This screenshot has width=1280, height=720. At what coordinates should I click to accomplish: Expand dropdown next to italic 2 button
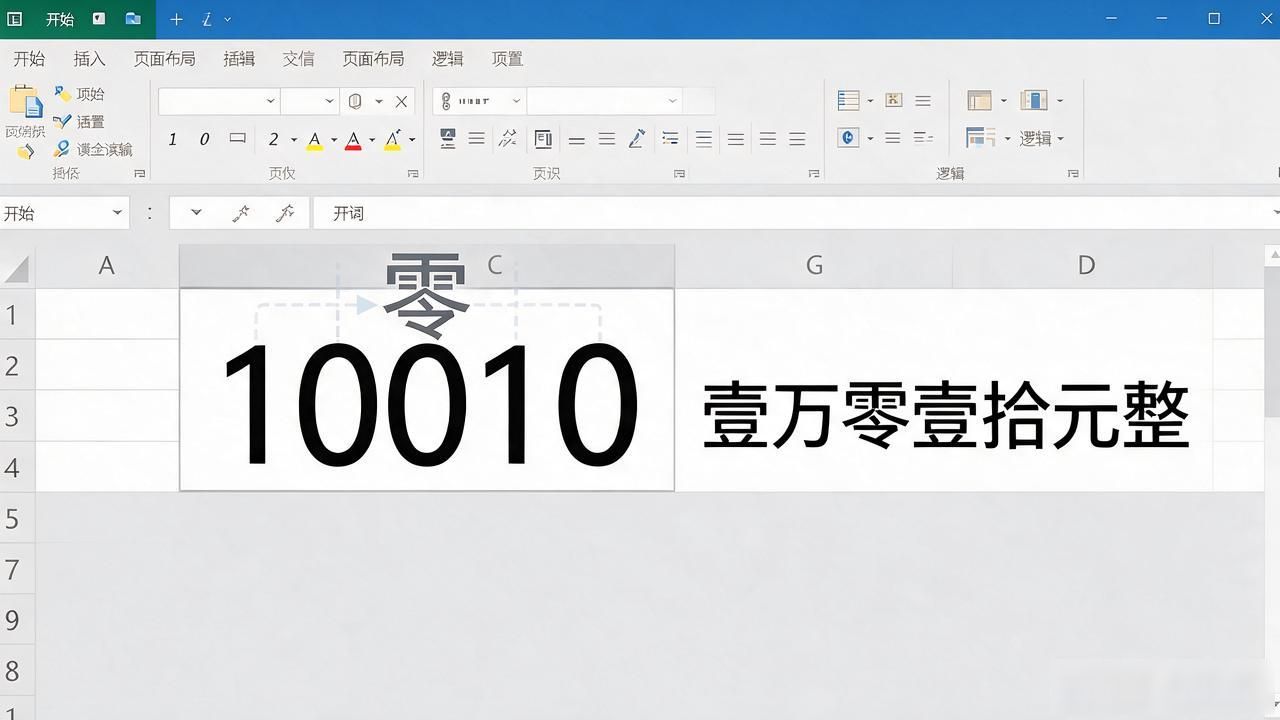293,139
